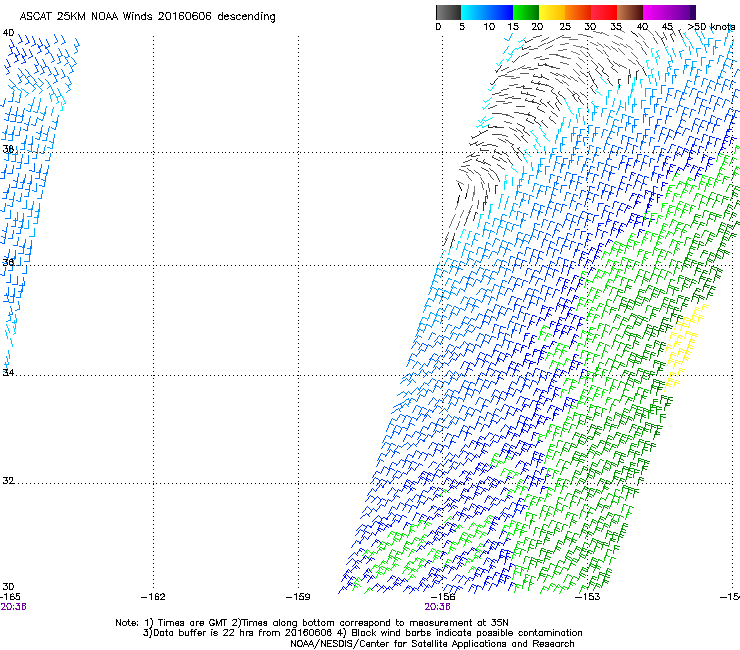Click the latitude label 32

point(8,481)
